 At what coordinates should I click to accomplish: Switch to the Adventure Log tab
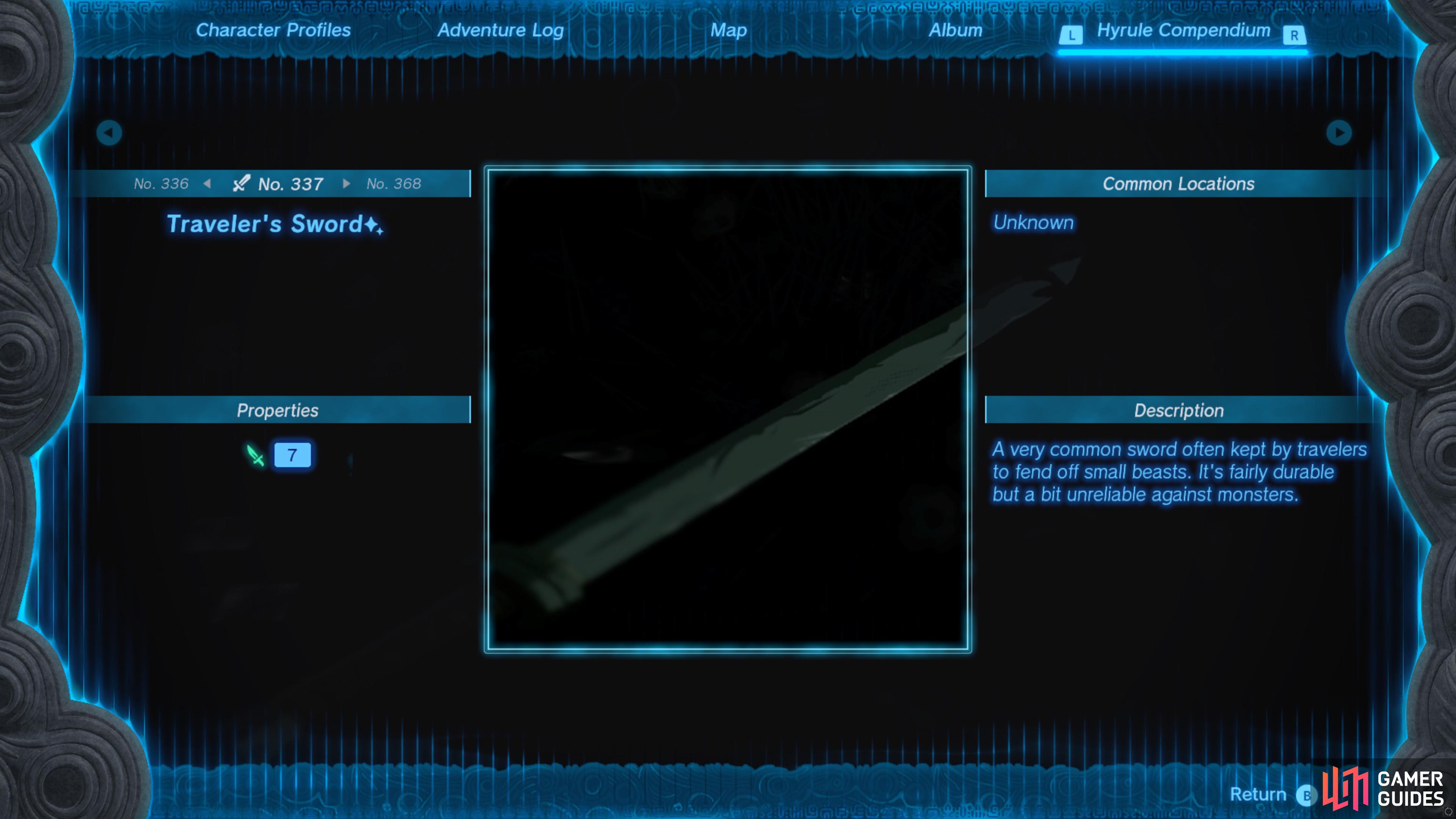click(x=500, y=30)
